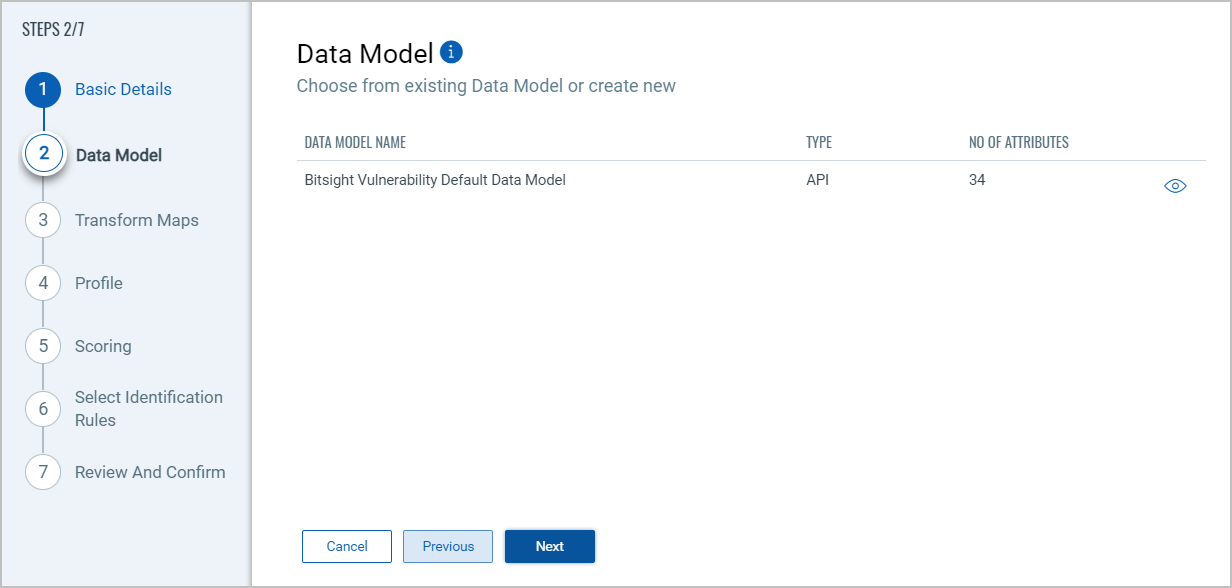1232x588 pixels.
Task: Open the Profile step label
Action: click(x=99, y=283)
